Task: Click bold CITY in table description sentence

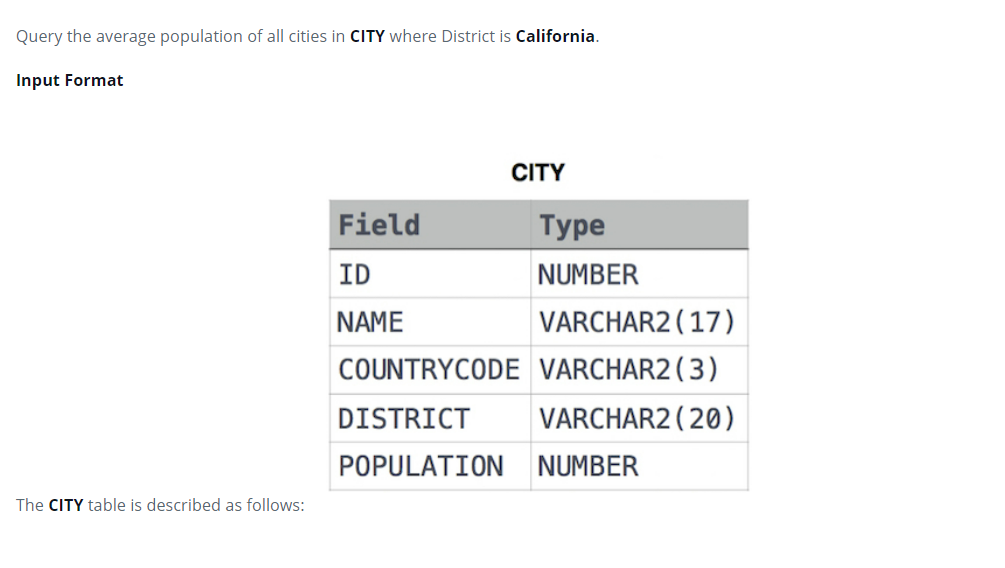Action: pyautogui.click(x=66, y=505)
